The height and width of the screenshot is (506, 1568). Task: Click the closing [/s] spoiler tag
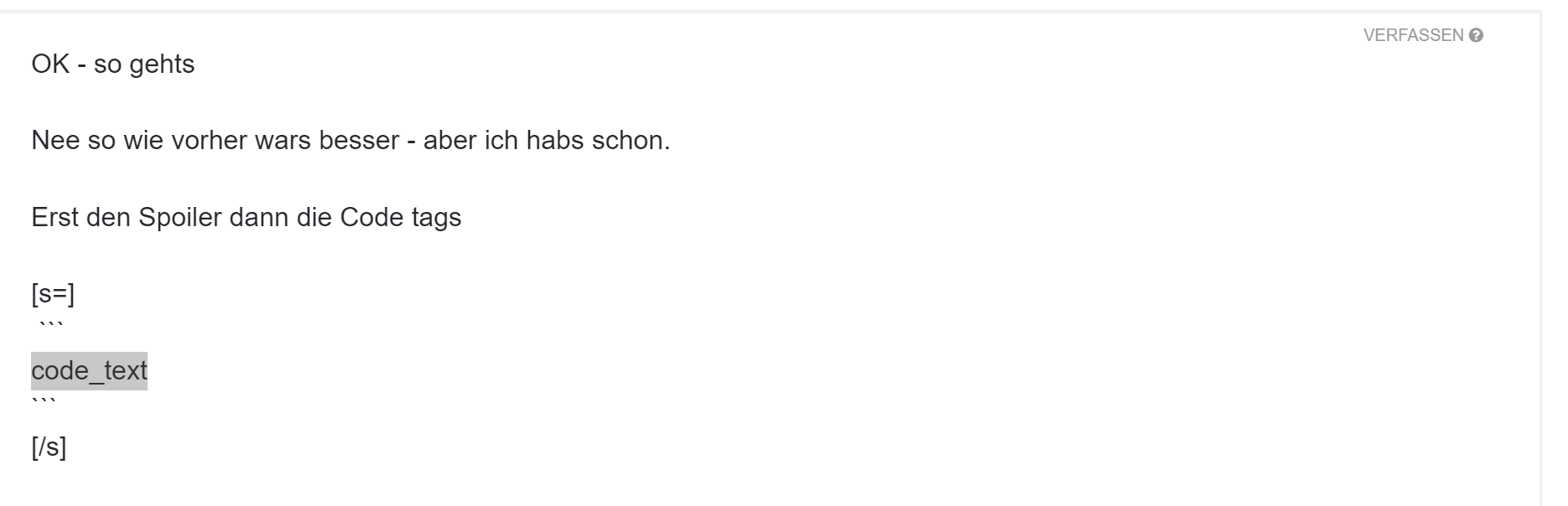point(49,448)
